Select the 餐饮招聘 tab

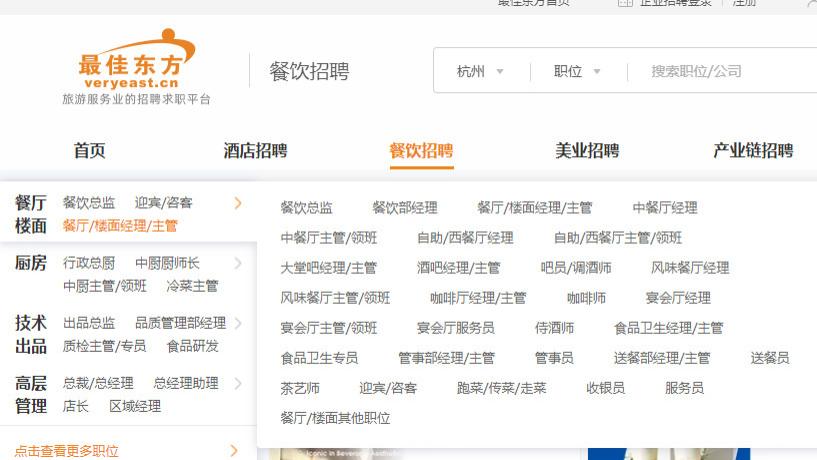tap(422, 151)
